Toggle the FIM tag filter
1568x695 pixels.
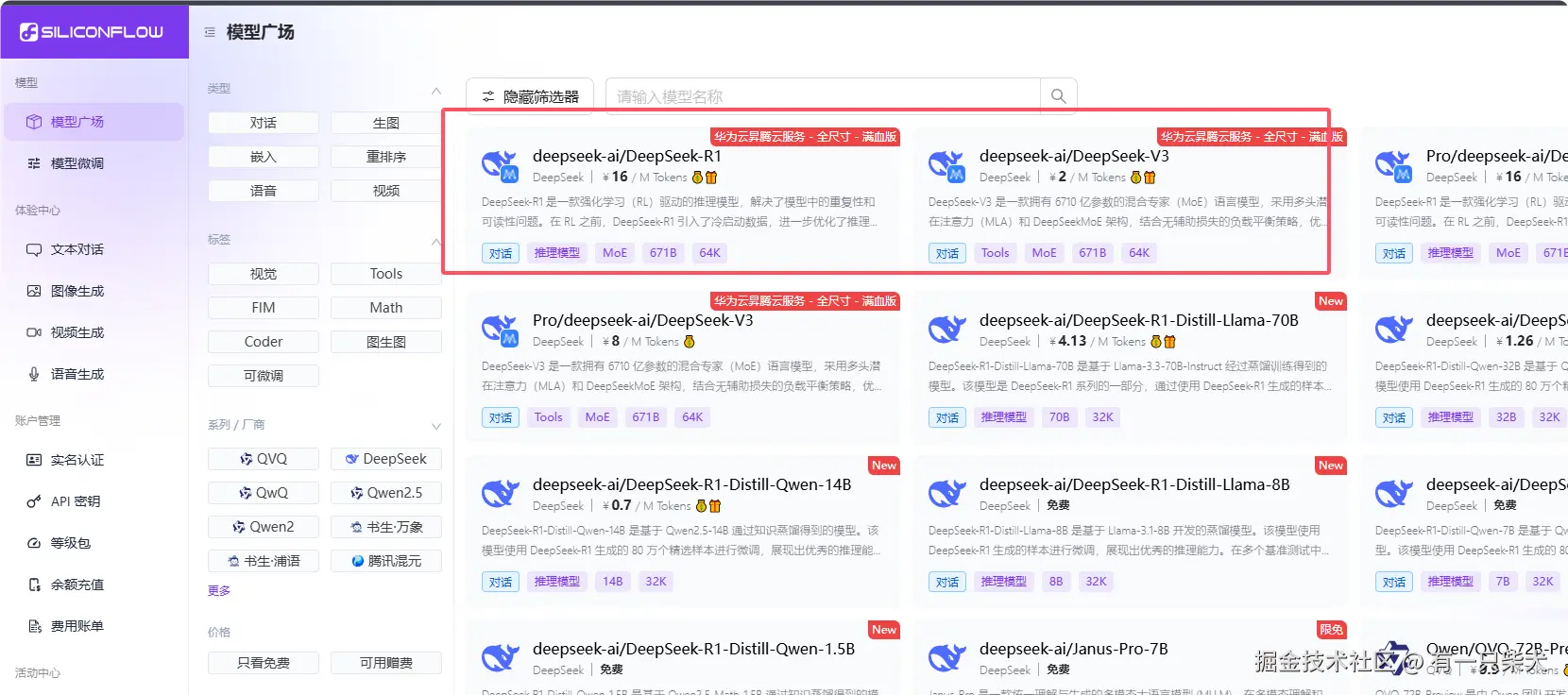pos(264,308)
